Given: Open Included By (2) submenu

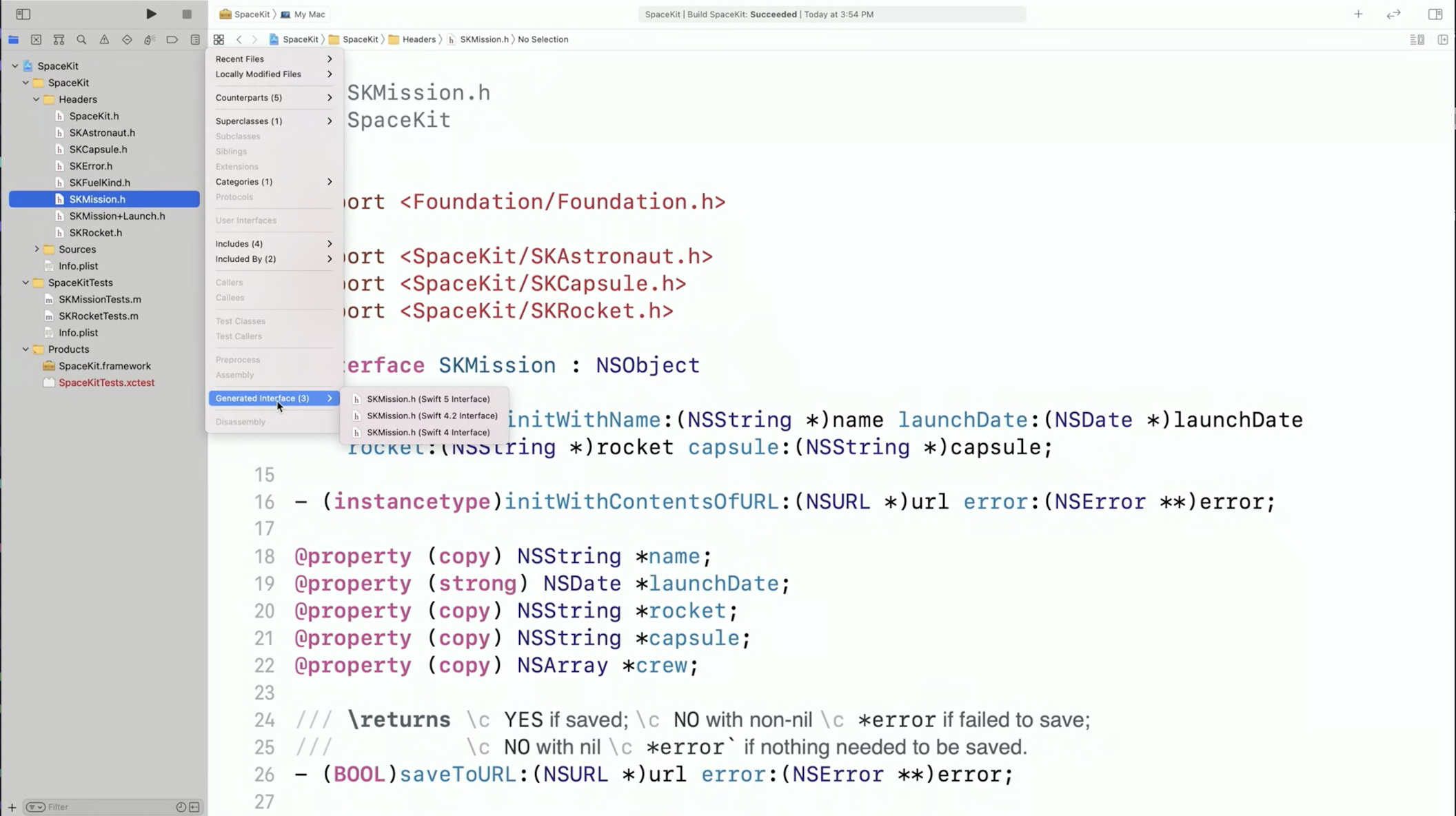Looking at the screenshot, I should (274, 259).
